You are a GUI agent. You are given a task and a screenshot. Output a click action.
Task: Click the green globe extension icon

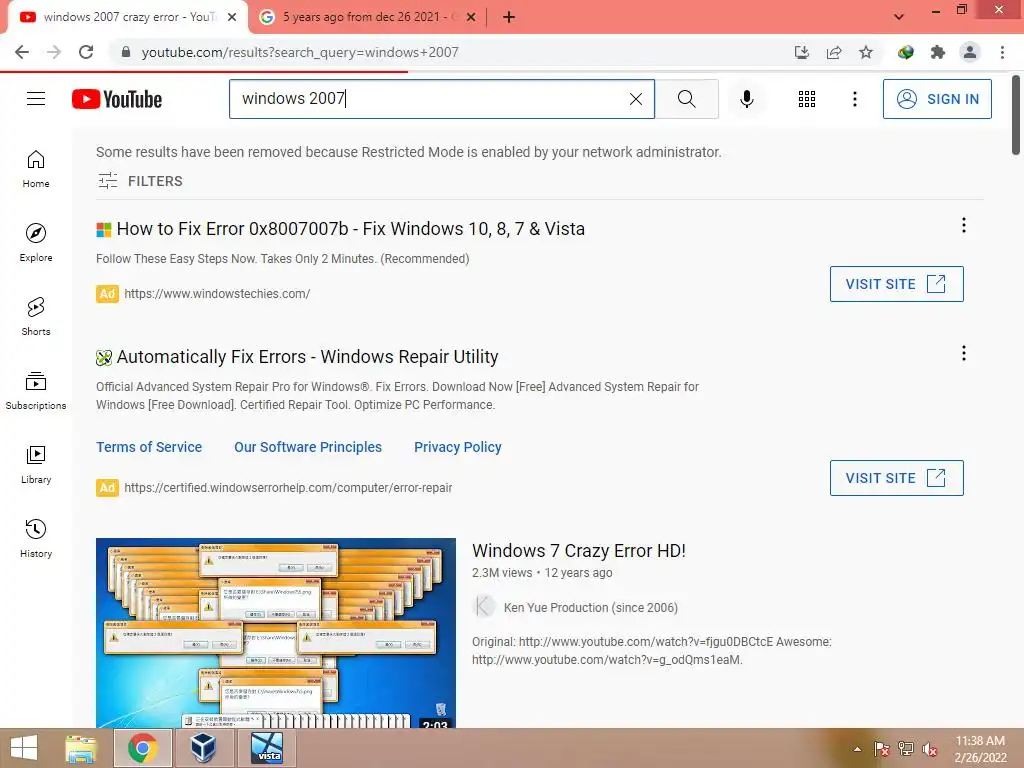(905, 52)
